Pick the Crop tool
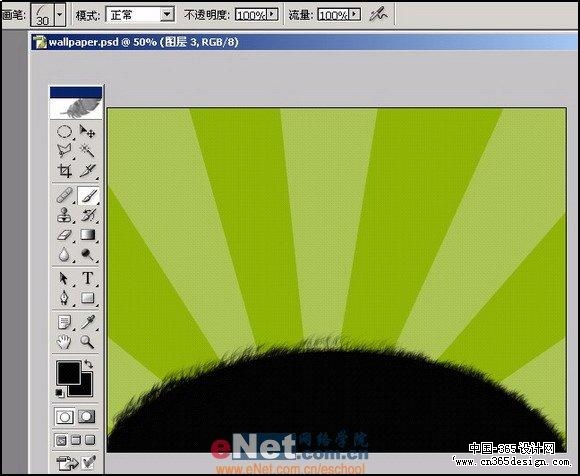The width and height of the screenshot is (580, 476). (x=64, y=171)
